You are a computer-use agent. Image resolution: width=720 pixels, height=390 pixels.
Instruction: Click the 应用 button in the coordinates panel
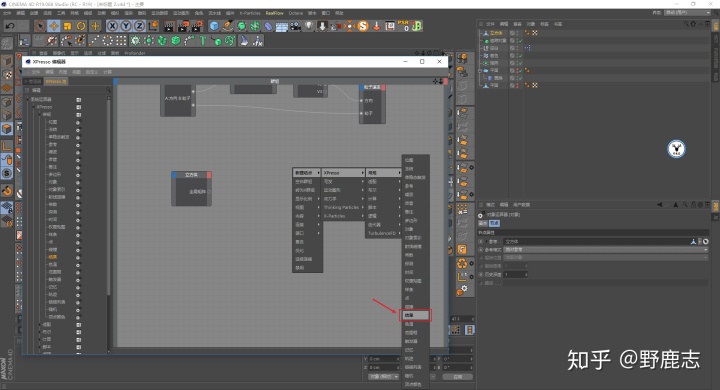457,377
